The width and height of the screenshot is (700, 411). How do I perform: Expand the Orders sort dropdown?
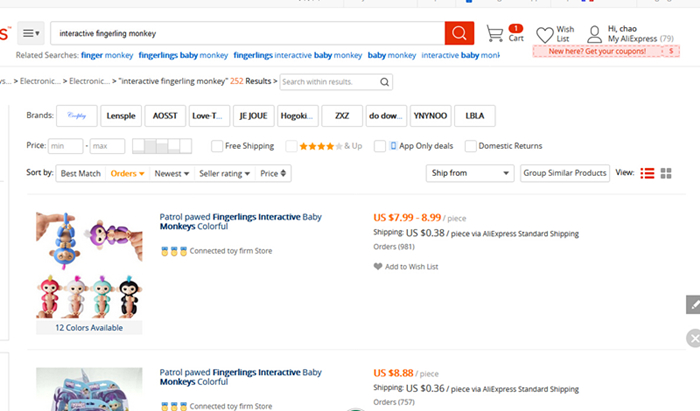click(127, 174)
